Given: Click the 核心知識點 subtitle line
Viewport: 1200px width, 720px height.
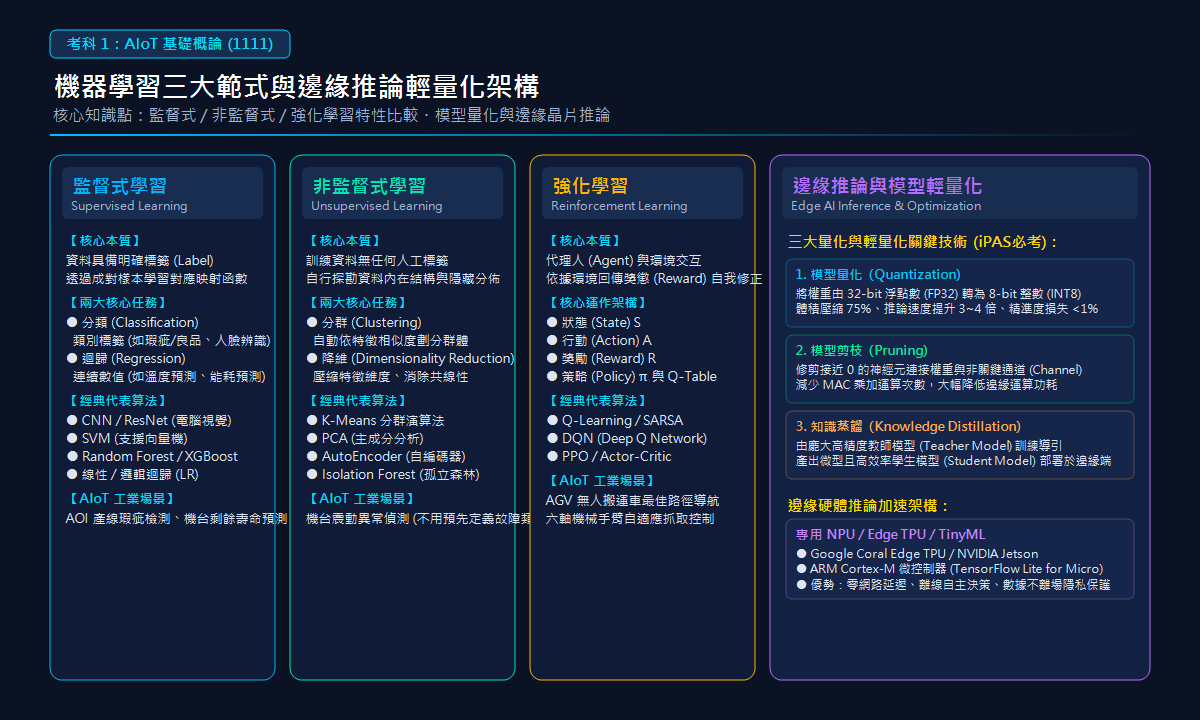Looking at the screenshot, I should coord(332,115).
